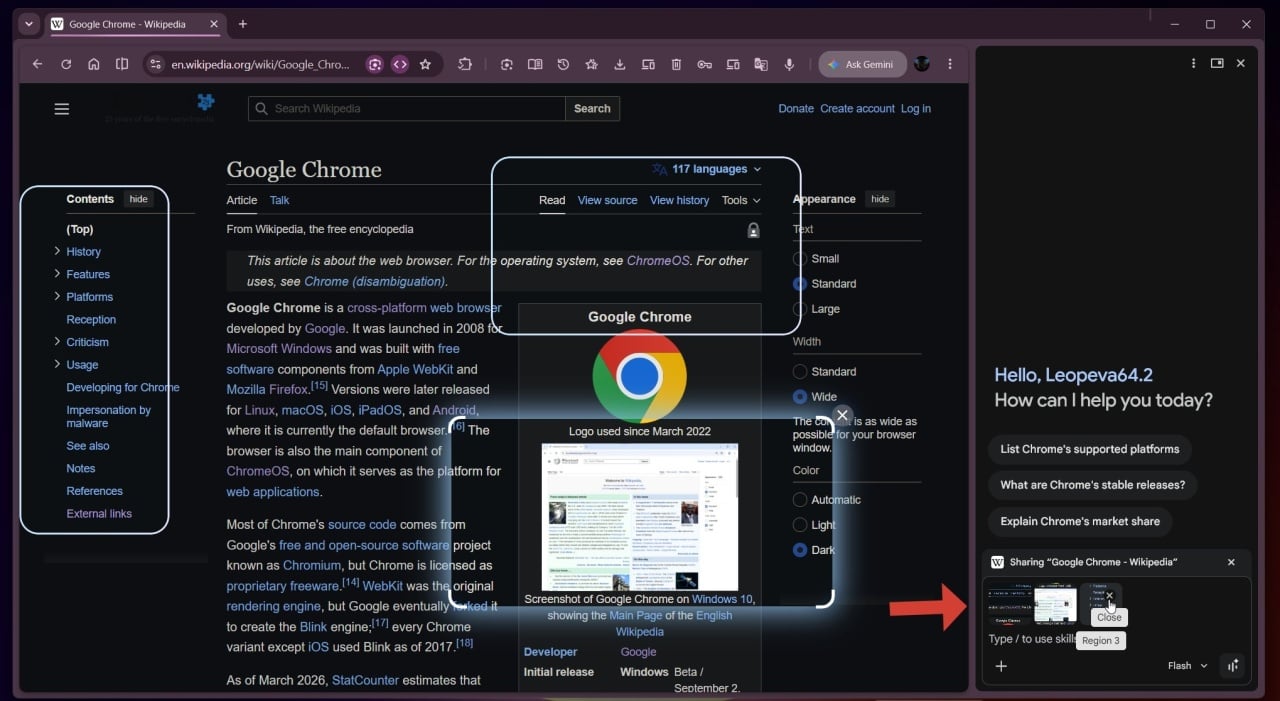Screen dimensions: 1280x701
Task: Click the plus icon in the Gemini prompt box
Action: pyautogui.click(x=1001, y=666)
